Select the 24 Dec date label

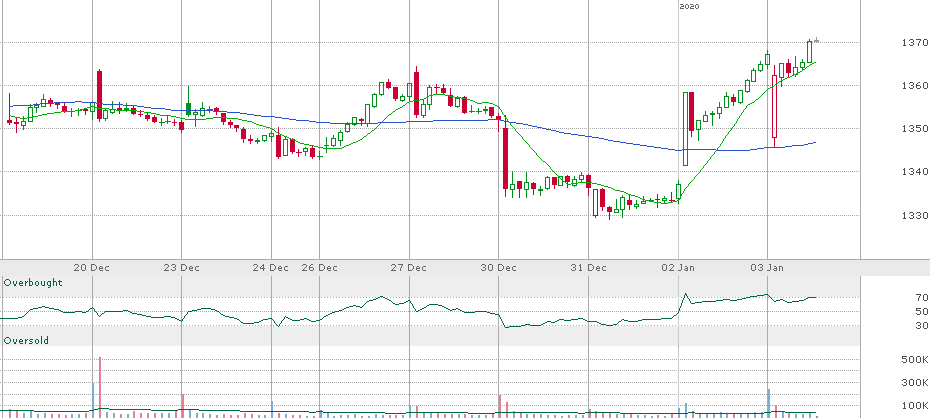[270, 267]
